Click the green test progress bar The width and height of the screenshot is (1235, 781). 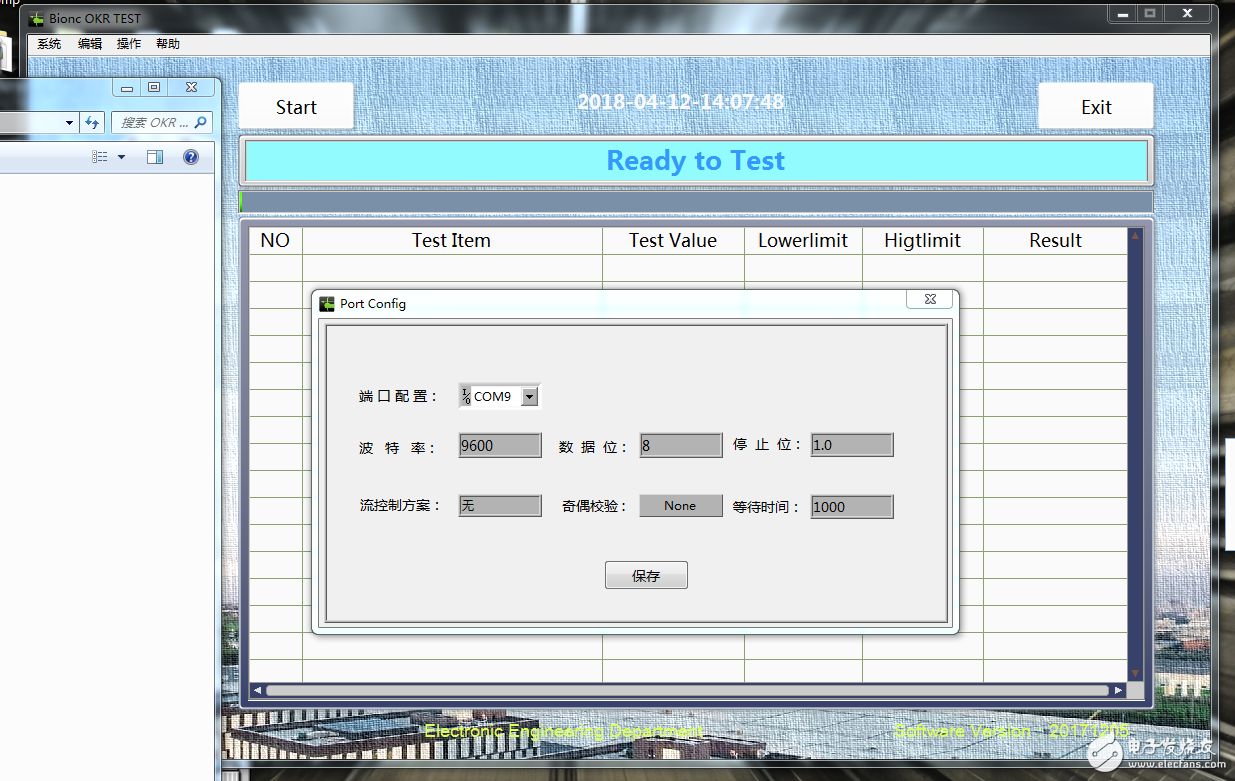[696, 202]
